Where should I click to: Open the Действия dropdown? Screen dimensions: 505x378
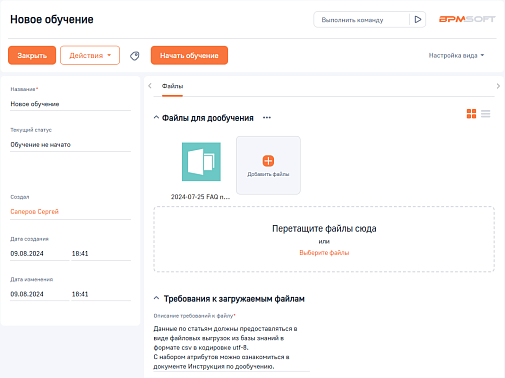pyautogui.click(x=90, y=55)
